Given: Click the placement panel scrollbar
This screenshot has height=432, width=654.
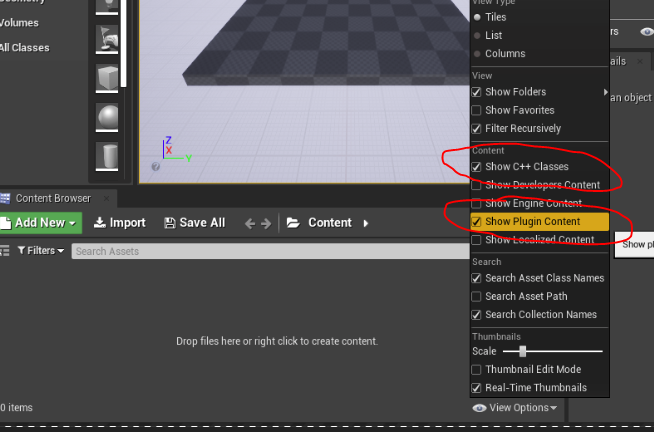Looking at the screenshot, I should point(123,43).
